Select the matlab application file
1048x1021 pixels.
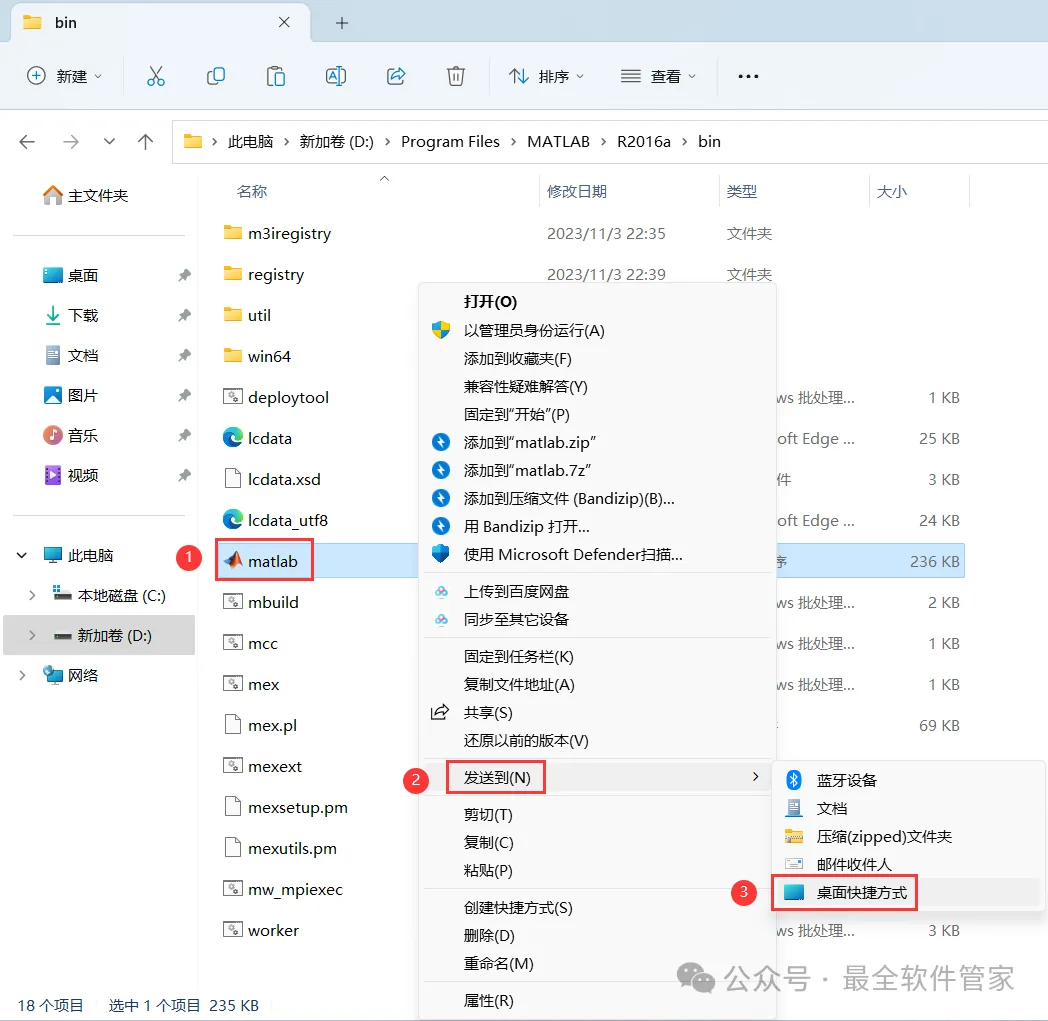coord(264,561)
